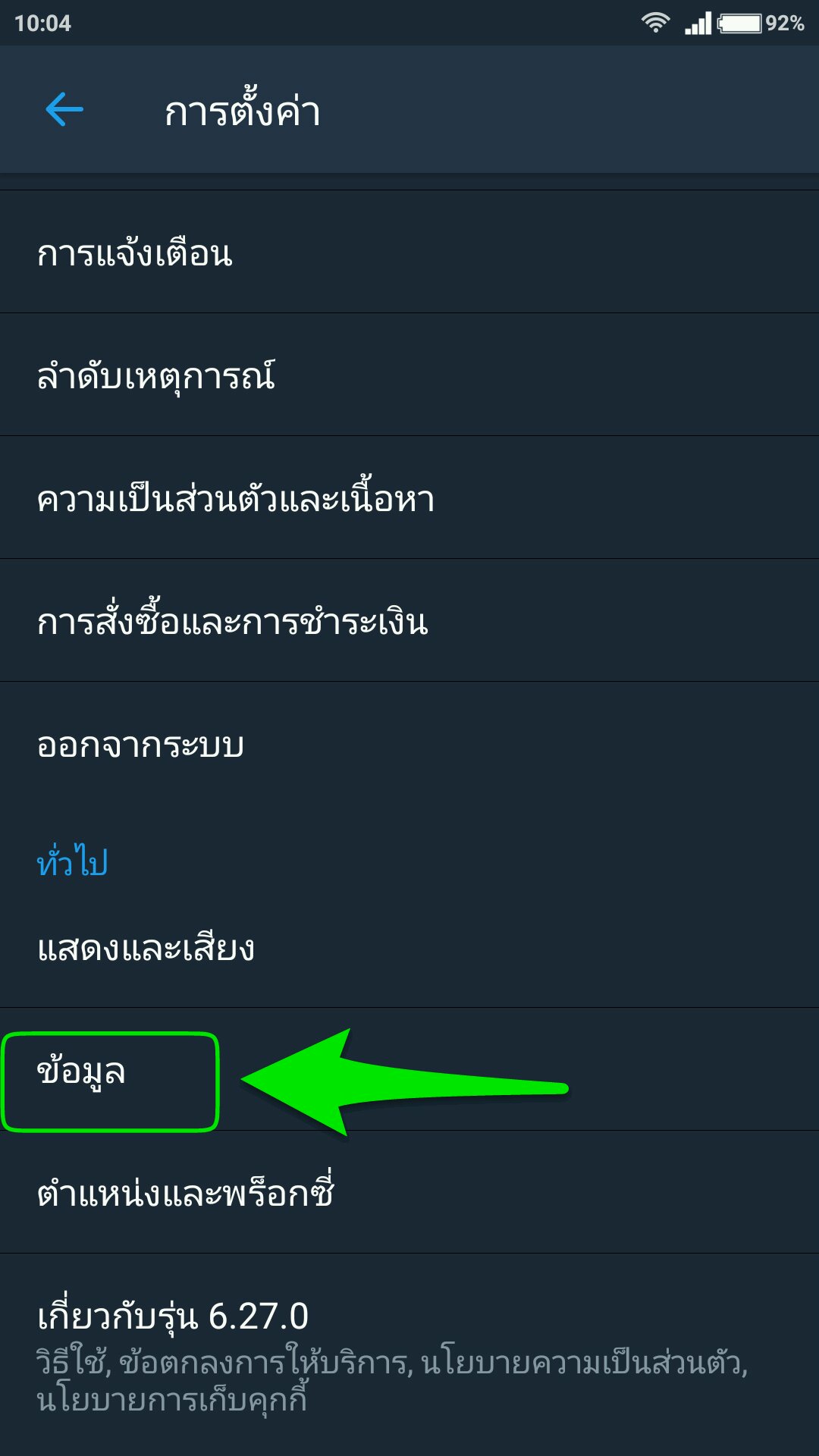
Task: Tap the battery icon in status bar
Action: (x=739, y=23)
